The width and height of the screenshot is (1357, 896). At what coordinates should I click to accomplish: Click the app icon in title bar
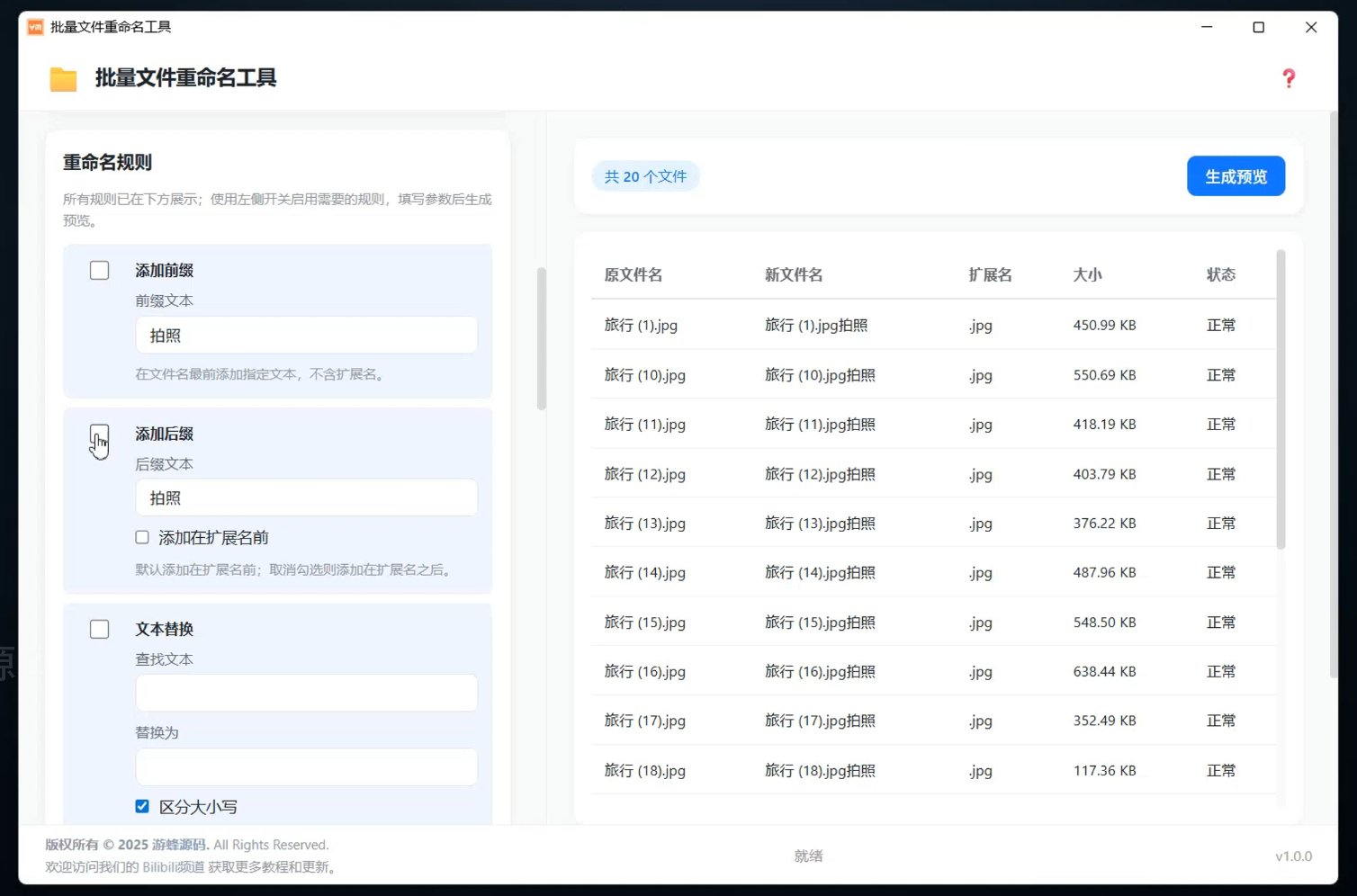click(35, 27)
